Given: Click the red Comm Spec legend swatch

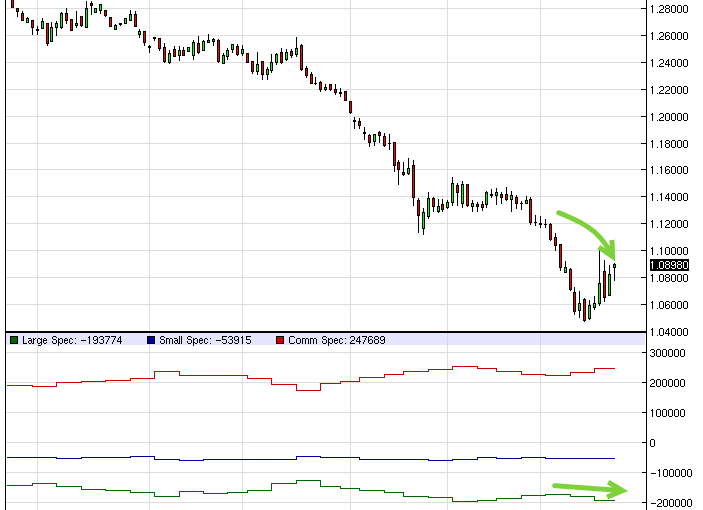Looking at the screenshot, I should pyautogui.click(x=280, y=340).
